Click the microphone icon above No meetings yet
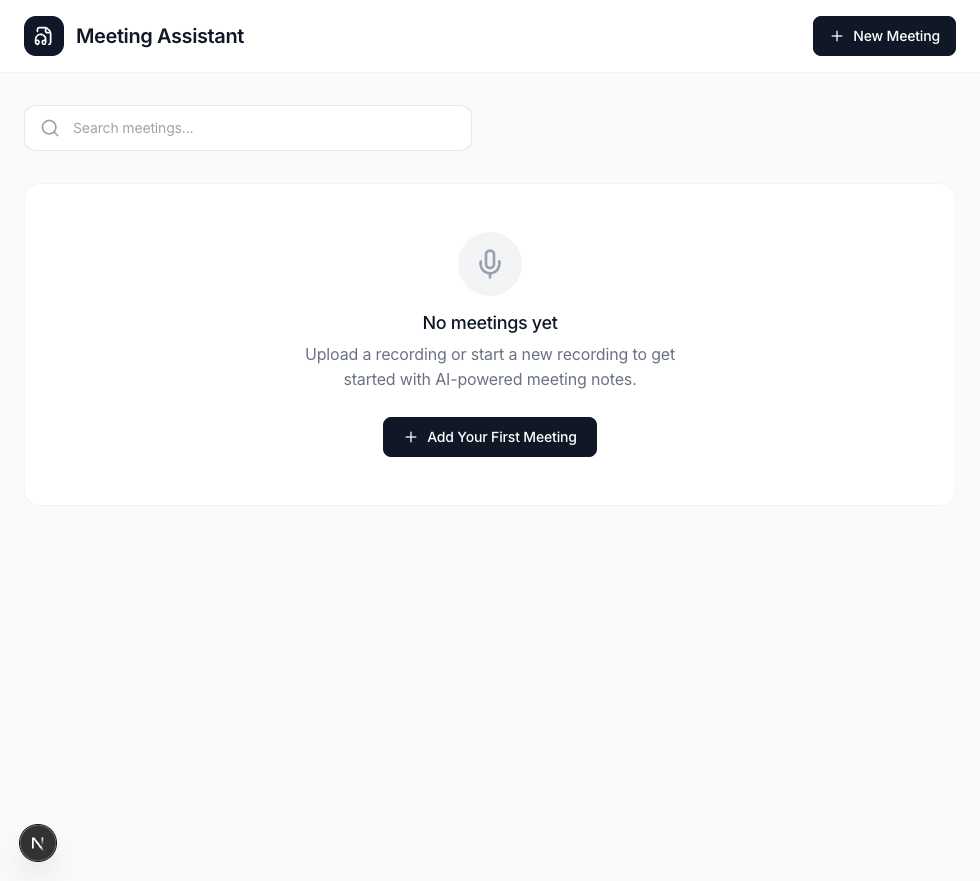 [490, 264]
